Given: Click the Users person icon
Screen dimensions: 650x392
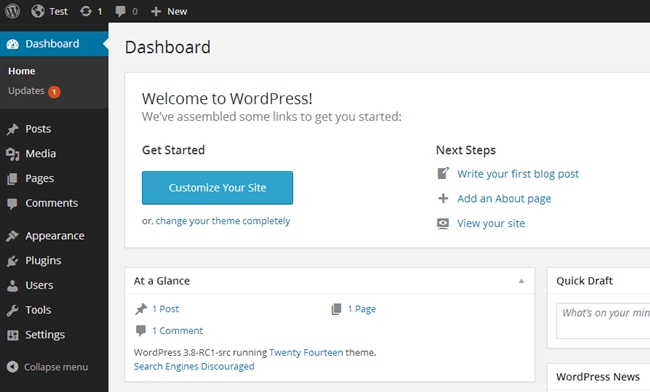Looking at the screenshot, I should 12,286.
